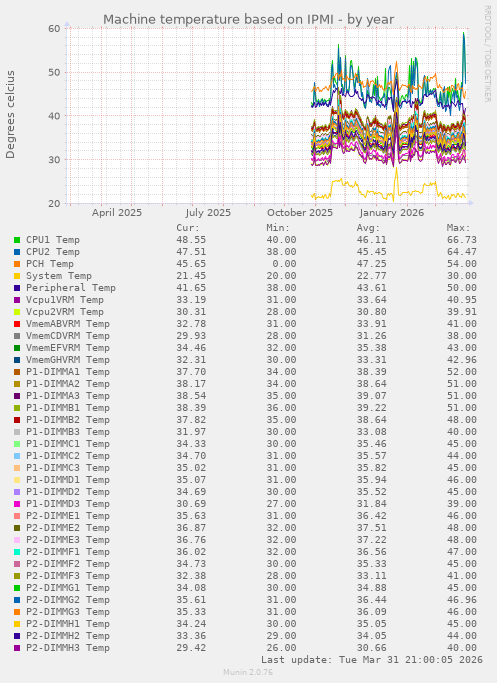Click the 'P1-DIMMD2 Temp' legend label
Image resolution: width=497 pixels, height=683 pixels.
pyautogui.click(x=68, y=492)
